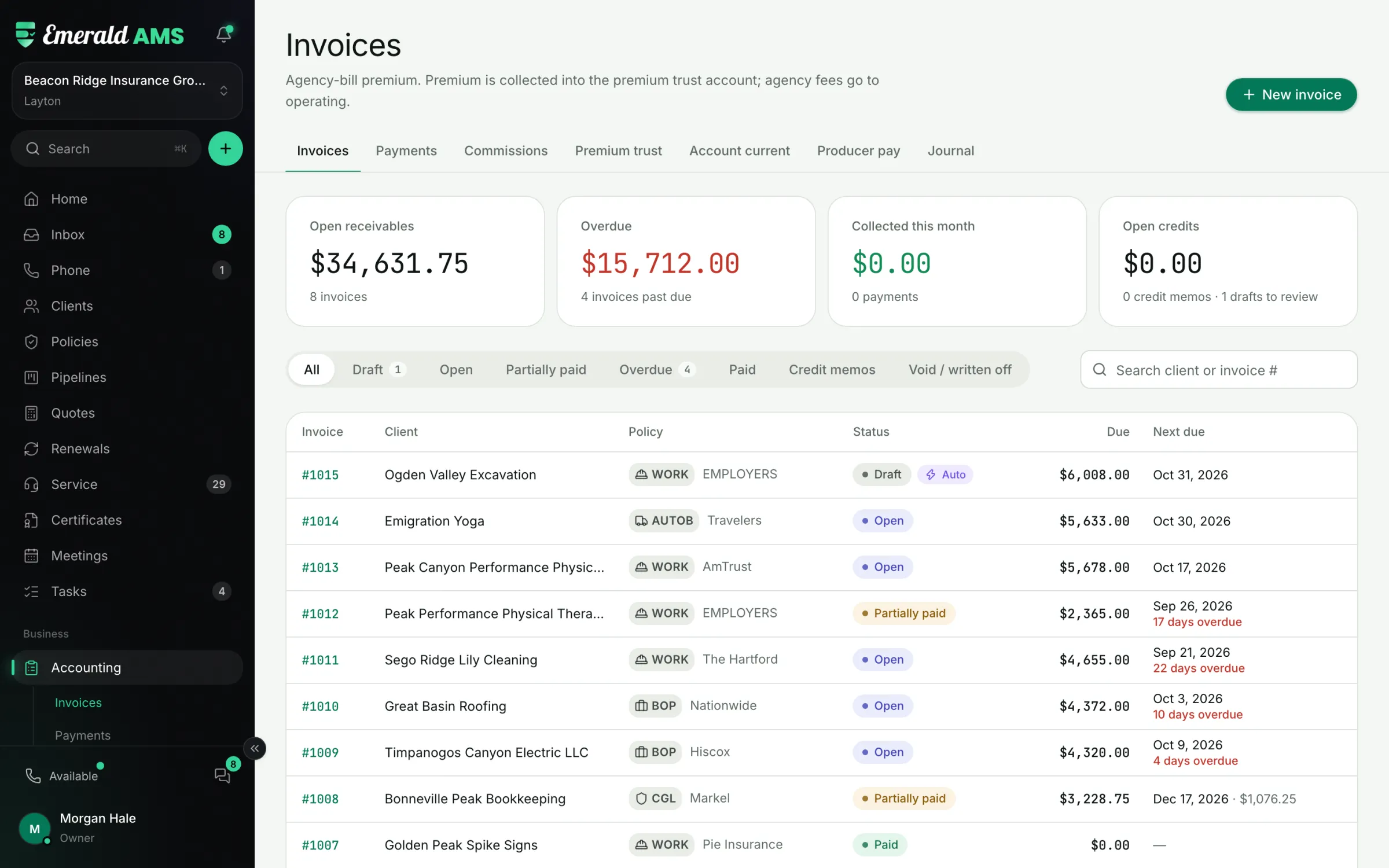Open invoice #1012
The height and width of the screenshot is (868, 1389).
(x=320, y=613)
